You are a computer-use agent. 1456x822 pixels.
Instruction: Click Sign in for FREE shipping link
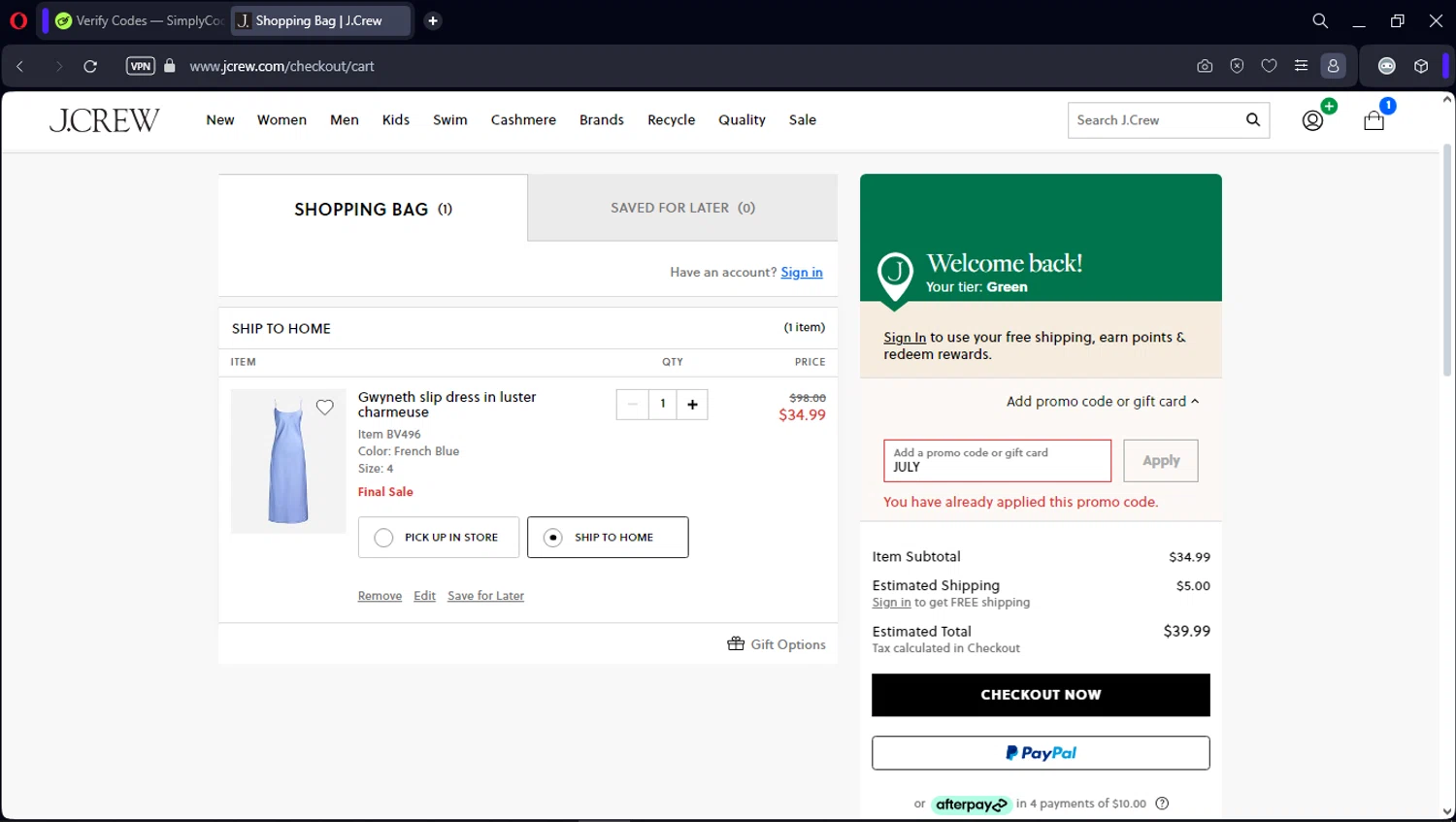click(891, 603)
